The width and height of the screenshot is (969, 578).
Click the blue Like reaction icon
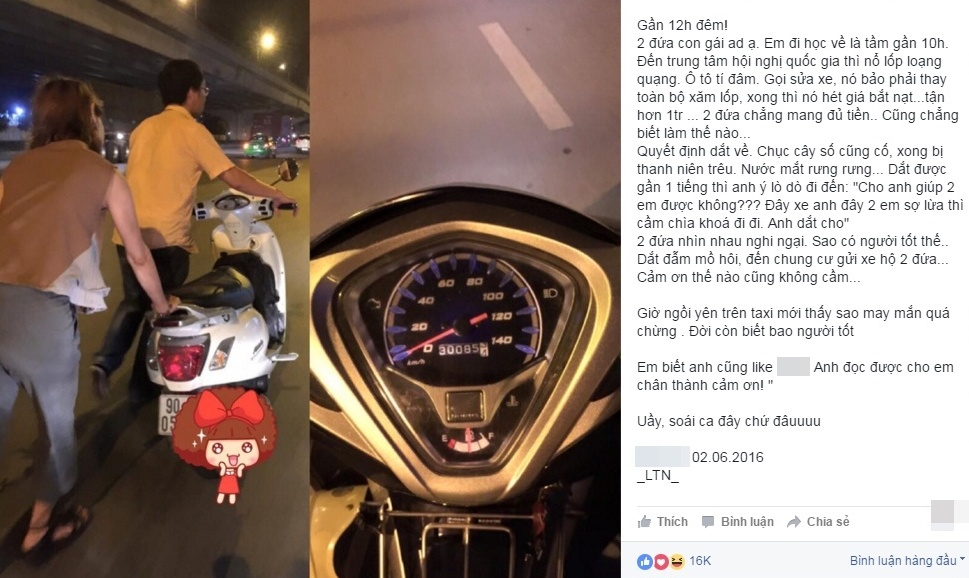point(645,561)
